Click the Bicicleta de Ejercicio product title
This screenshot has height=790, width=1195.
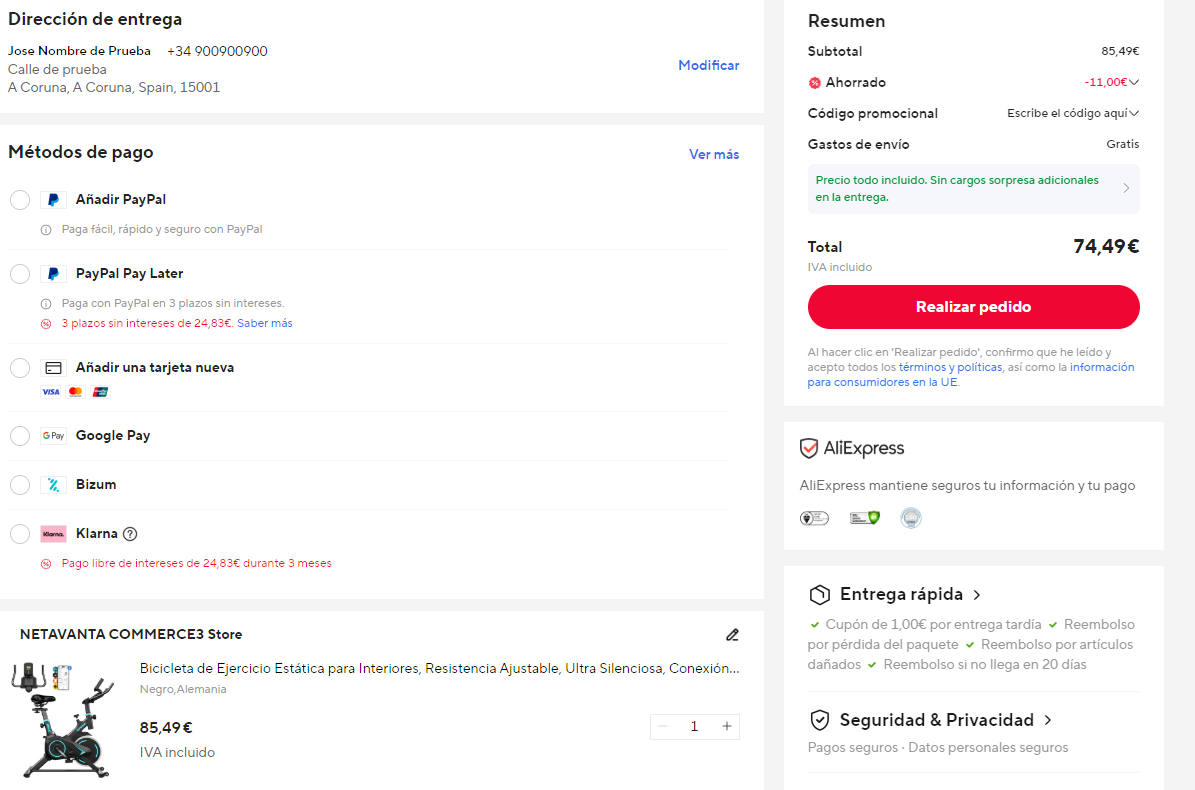pos(439,669)
